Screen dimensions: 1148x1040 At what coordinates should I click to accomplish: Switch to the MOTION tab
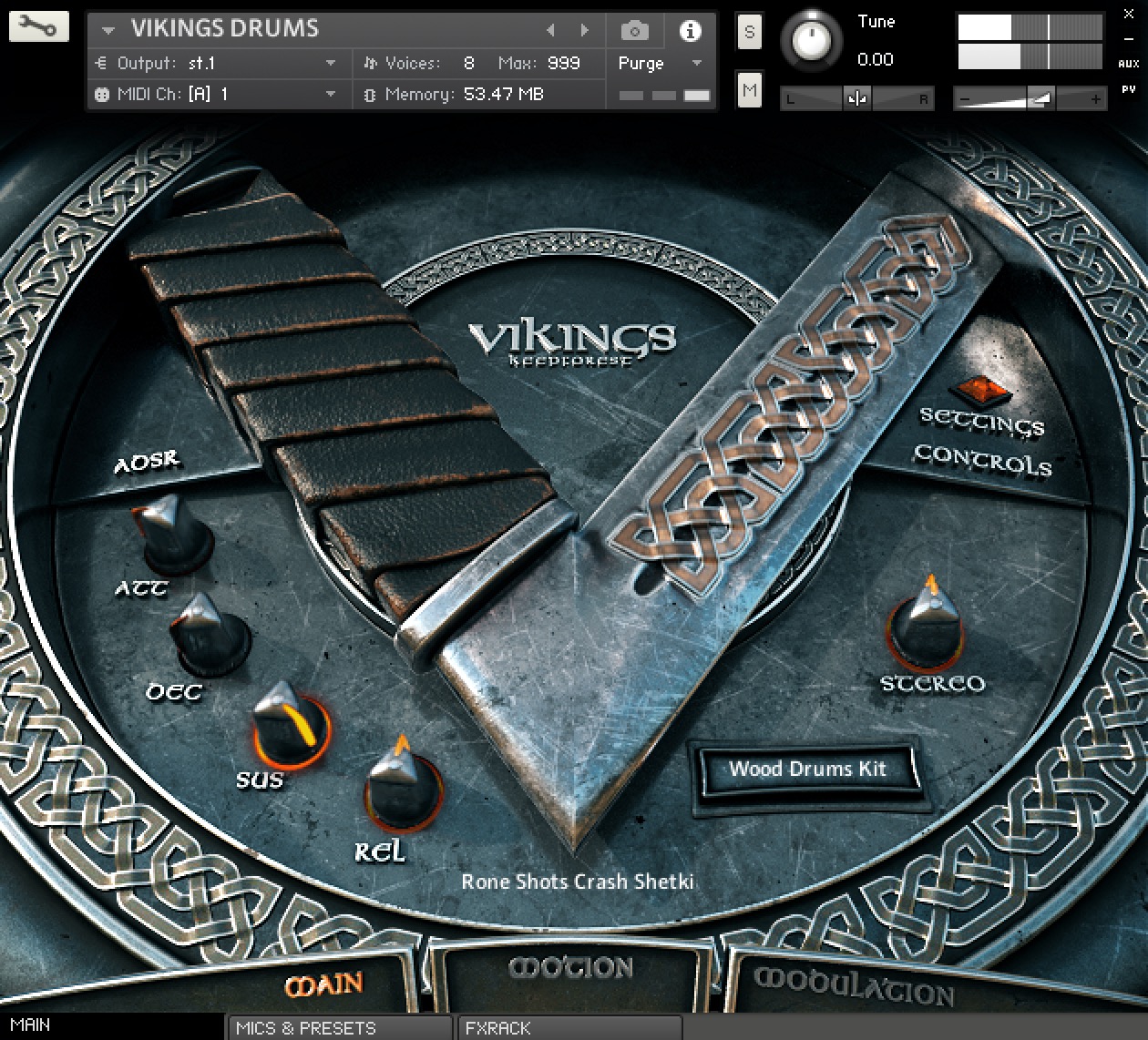572,968
